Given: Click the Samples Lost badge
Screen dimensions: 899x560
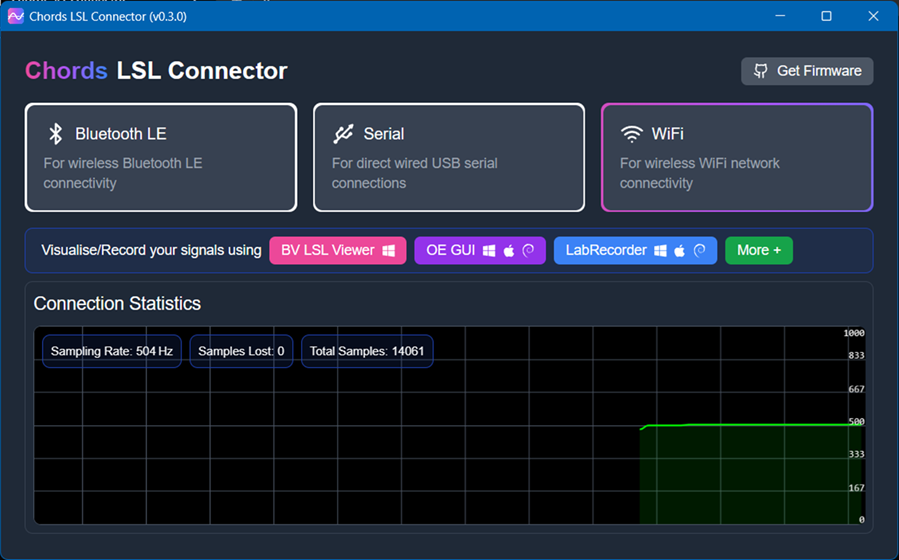Looking at the screenshot, I should 241,351.
